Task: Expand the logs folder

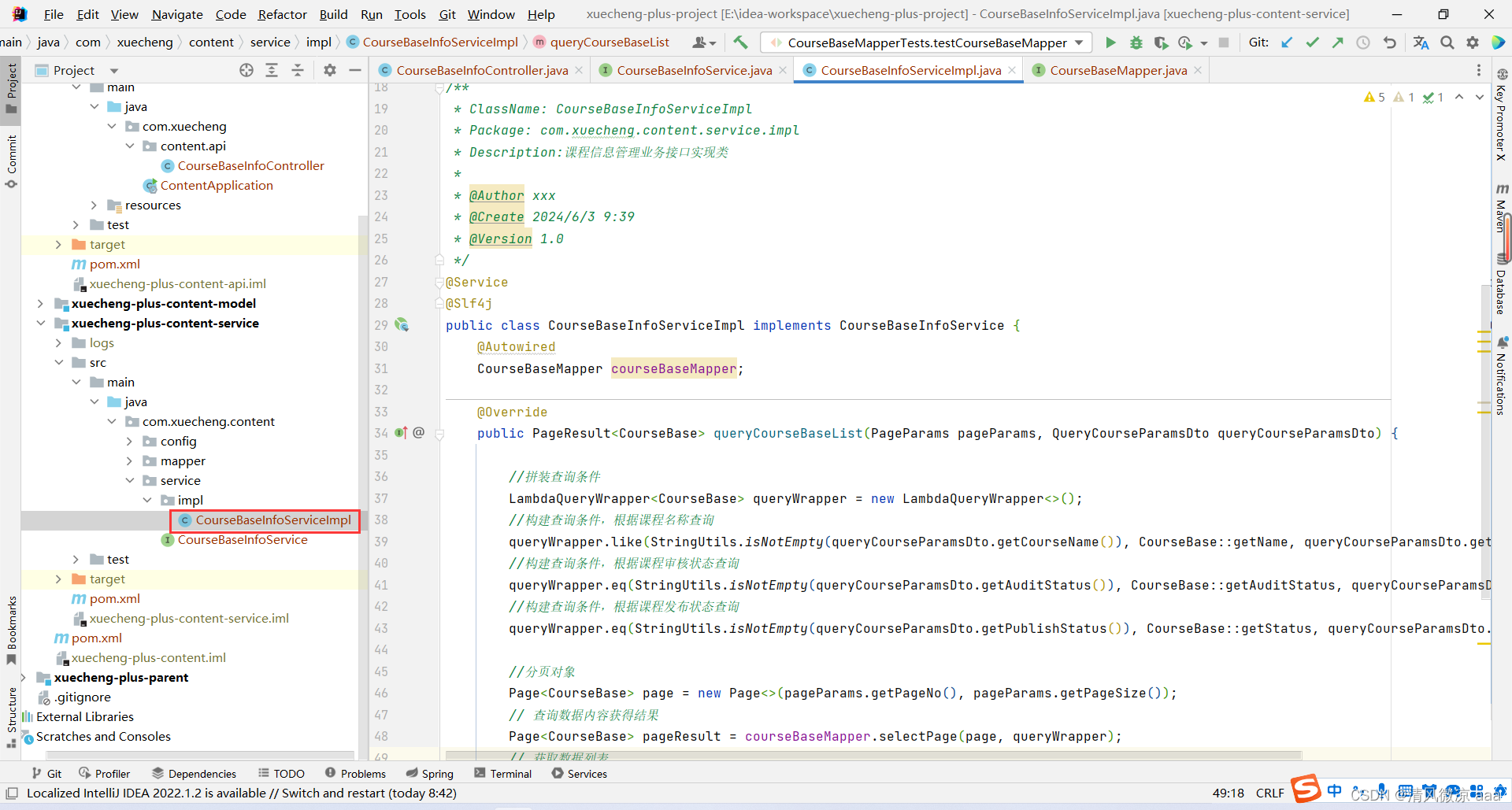Action: (58, 342)
